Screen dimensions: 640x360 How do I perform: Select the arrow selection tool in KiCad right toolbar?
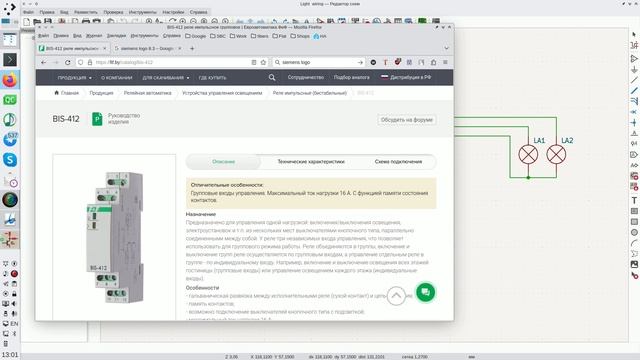click(x=634, y=34)
